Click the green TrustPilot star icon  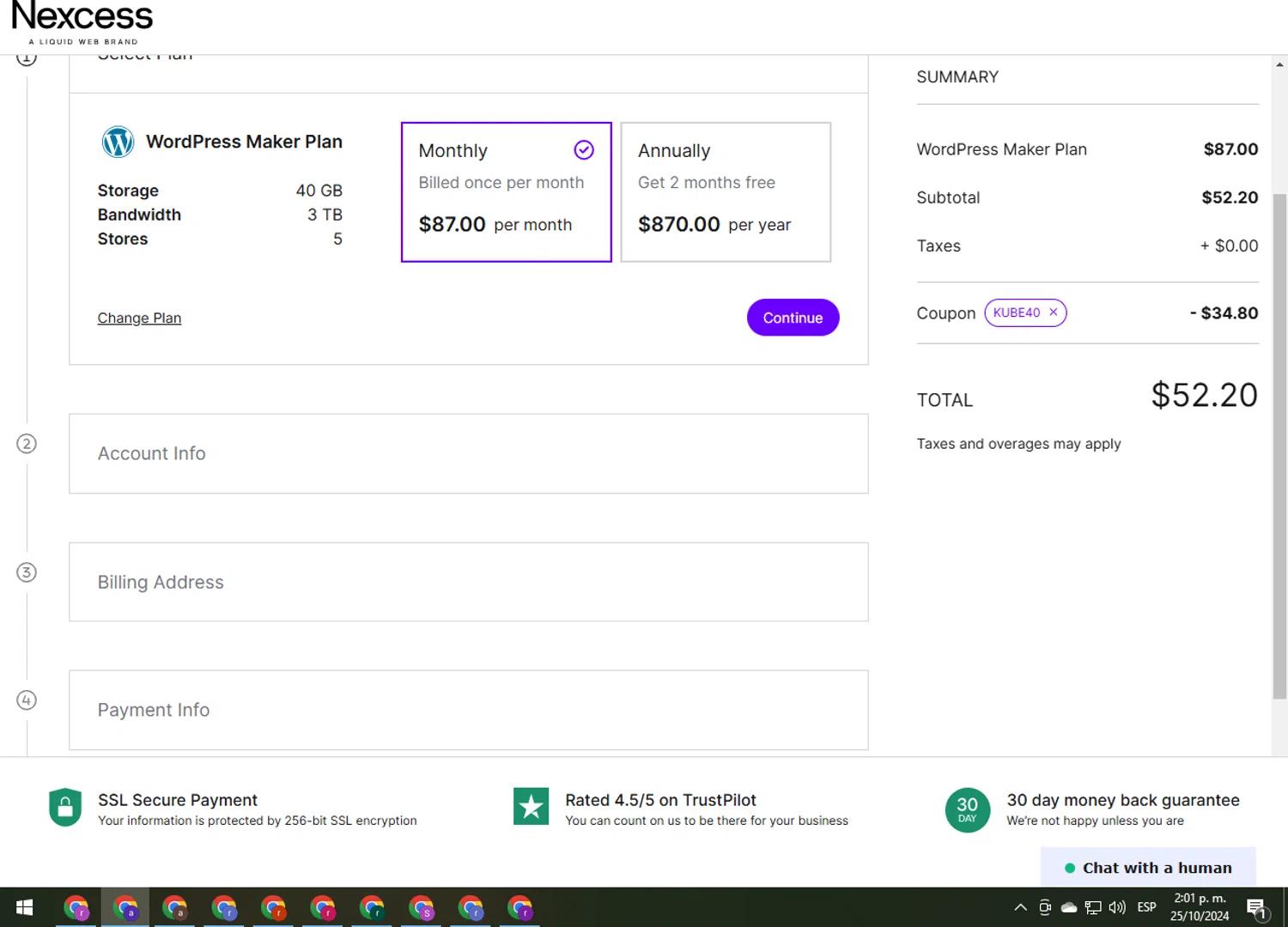(531, 806)
